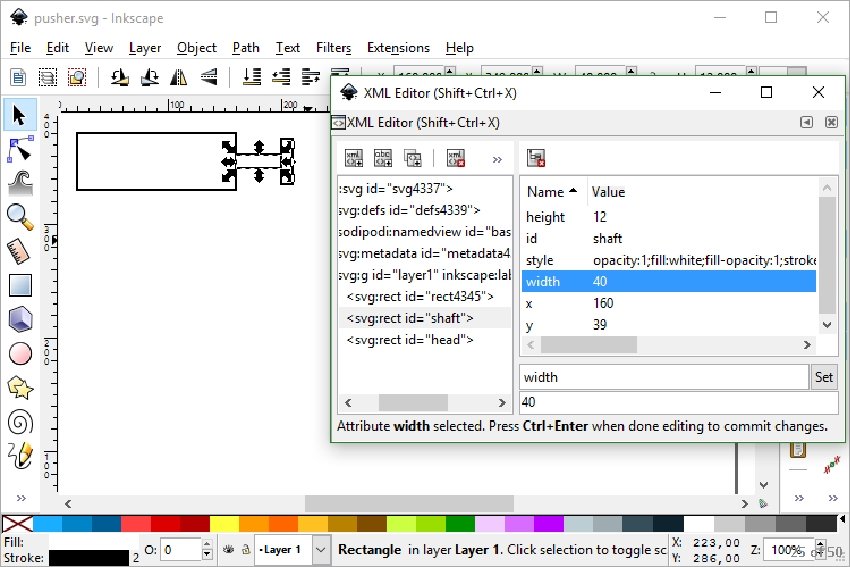Screen dimensions: 850x567
Task: Click the remove-color X swatch
Action: tap(17, 524)
